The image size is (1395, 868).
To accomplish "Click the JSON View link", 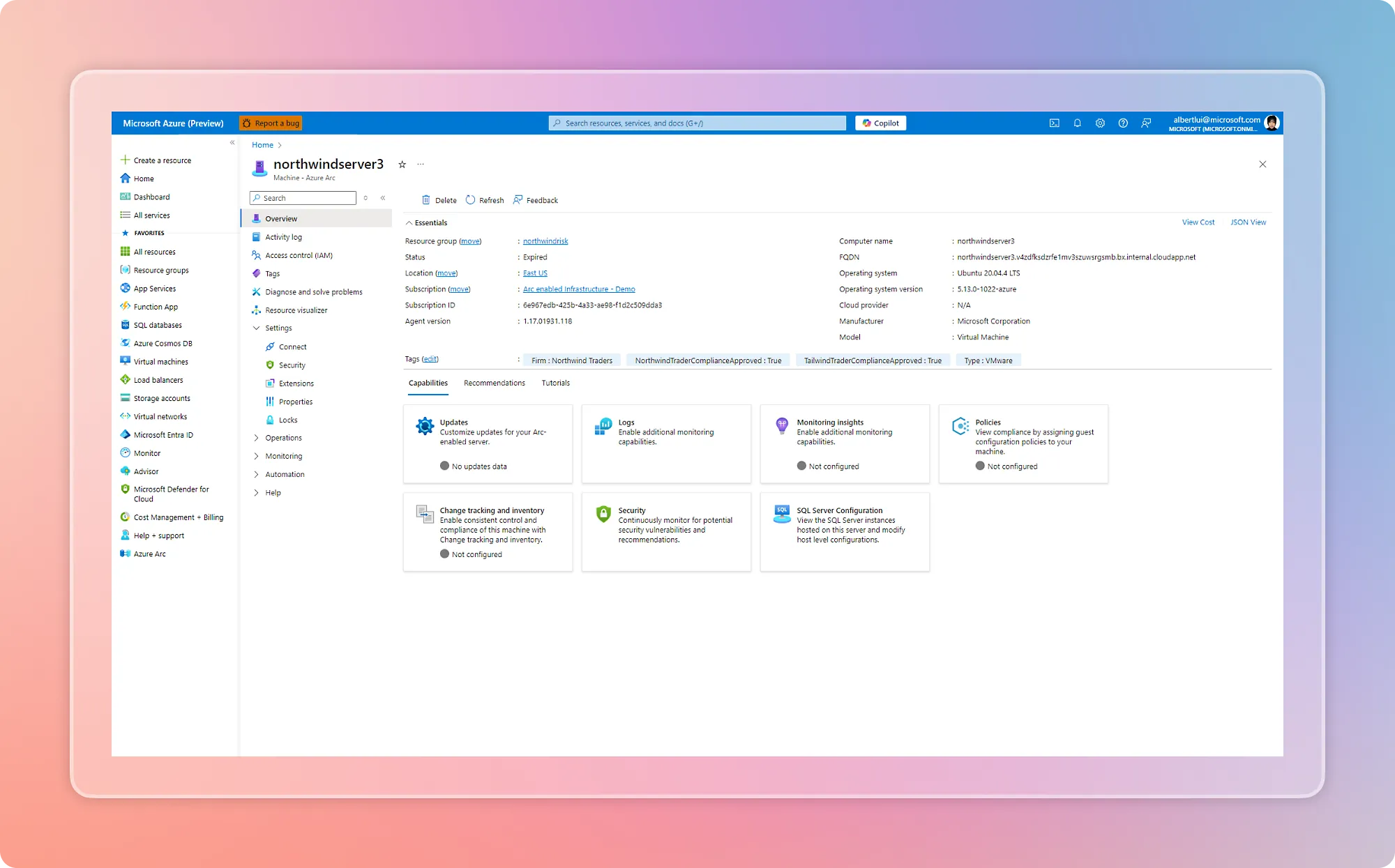I will 1248,222.
